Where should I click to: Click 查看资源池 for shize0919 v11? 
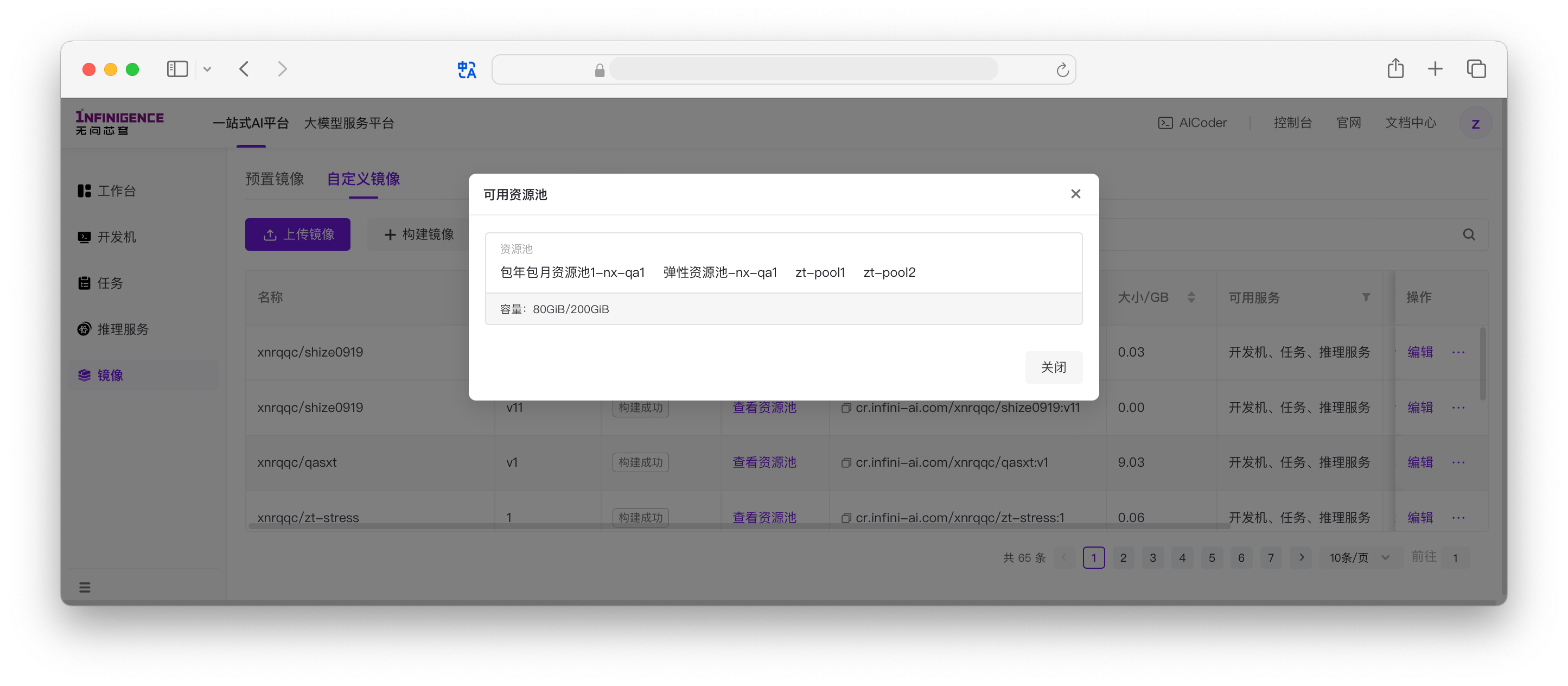coord(764,408)
